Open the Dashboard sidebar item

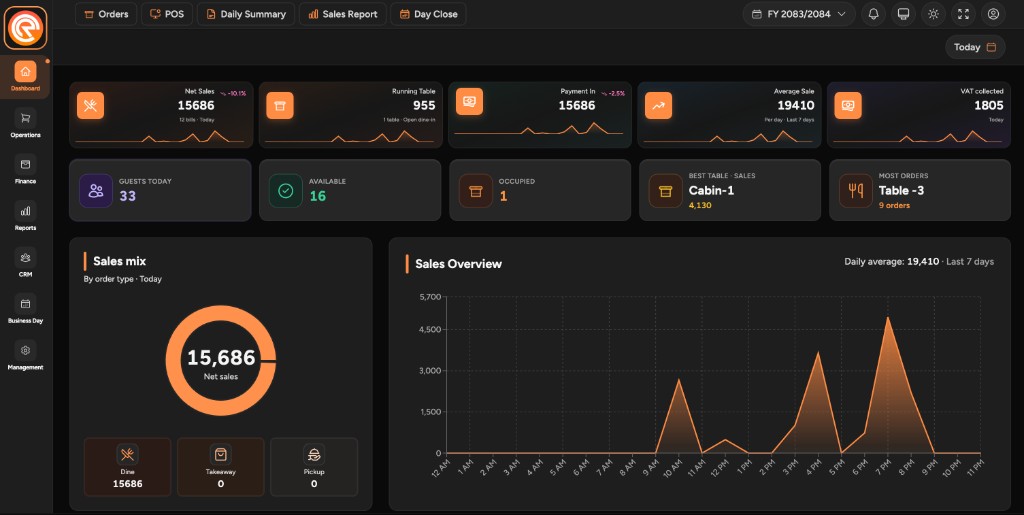pyautogui.click(x=25, y=77)
